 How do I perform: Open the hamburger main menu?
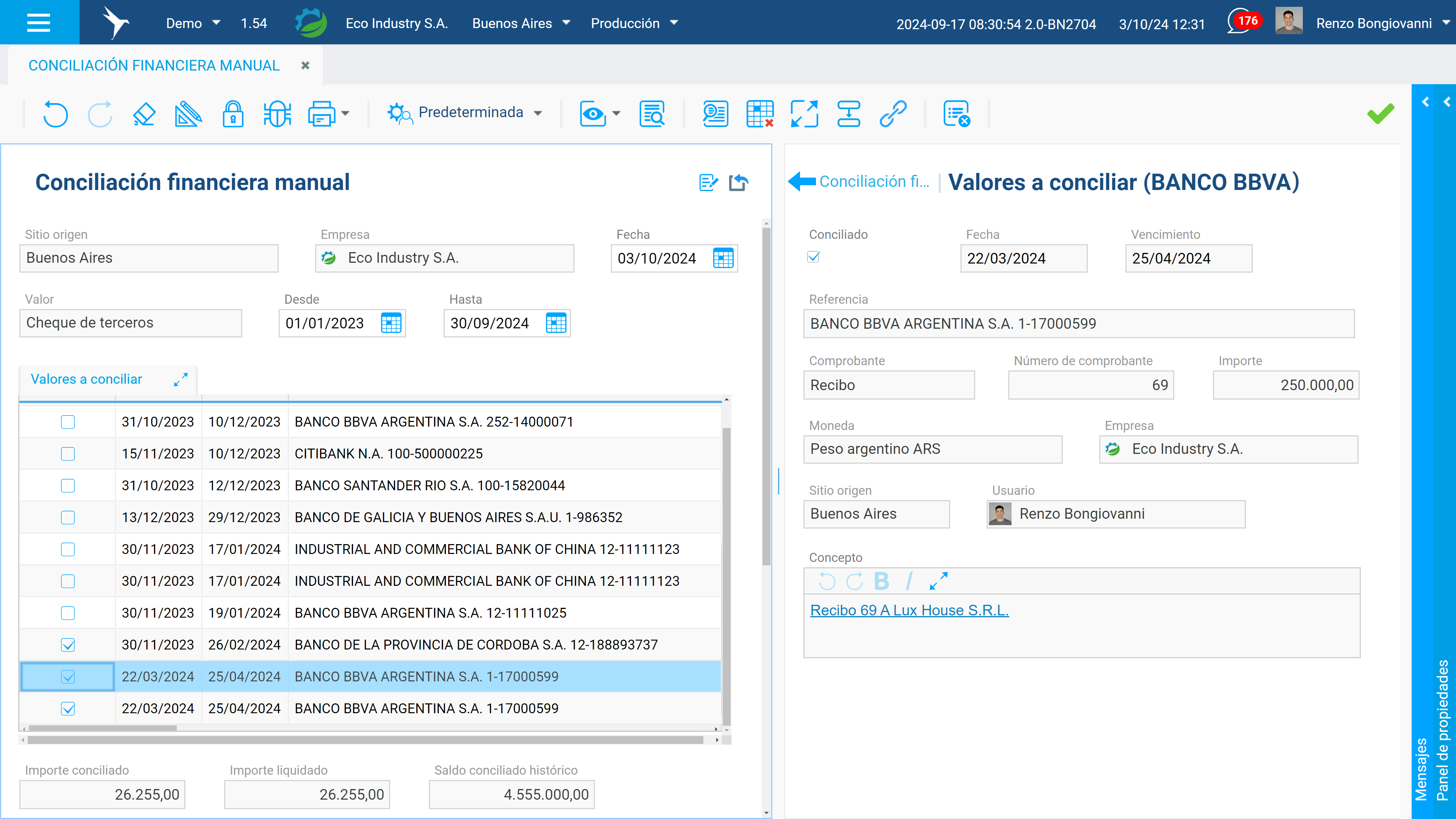point(38,23)
